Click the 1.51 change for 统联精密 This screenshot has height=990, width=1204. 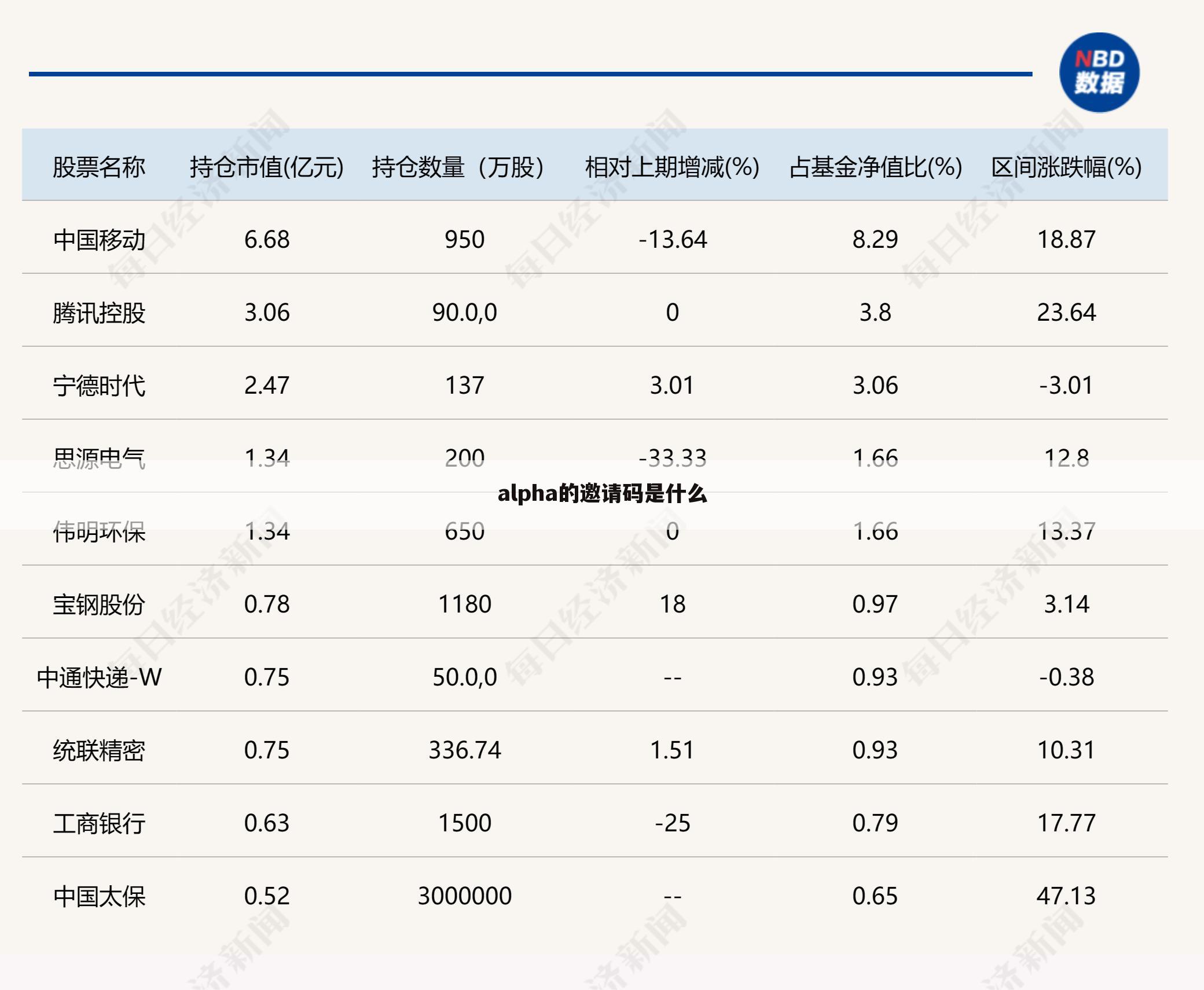673,750
